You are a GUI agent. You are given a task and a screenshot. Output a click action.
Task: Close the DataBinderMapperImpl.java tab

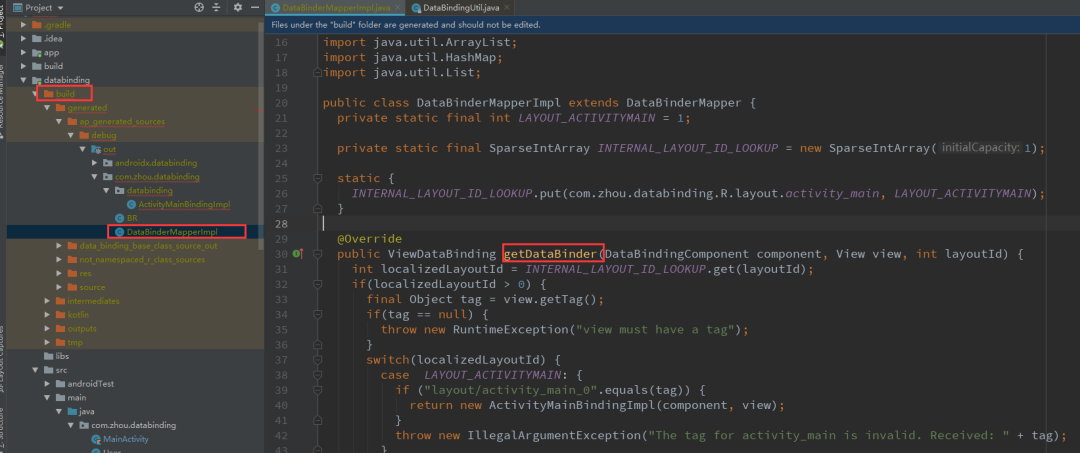coord(397,8)
